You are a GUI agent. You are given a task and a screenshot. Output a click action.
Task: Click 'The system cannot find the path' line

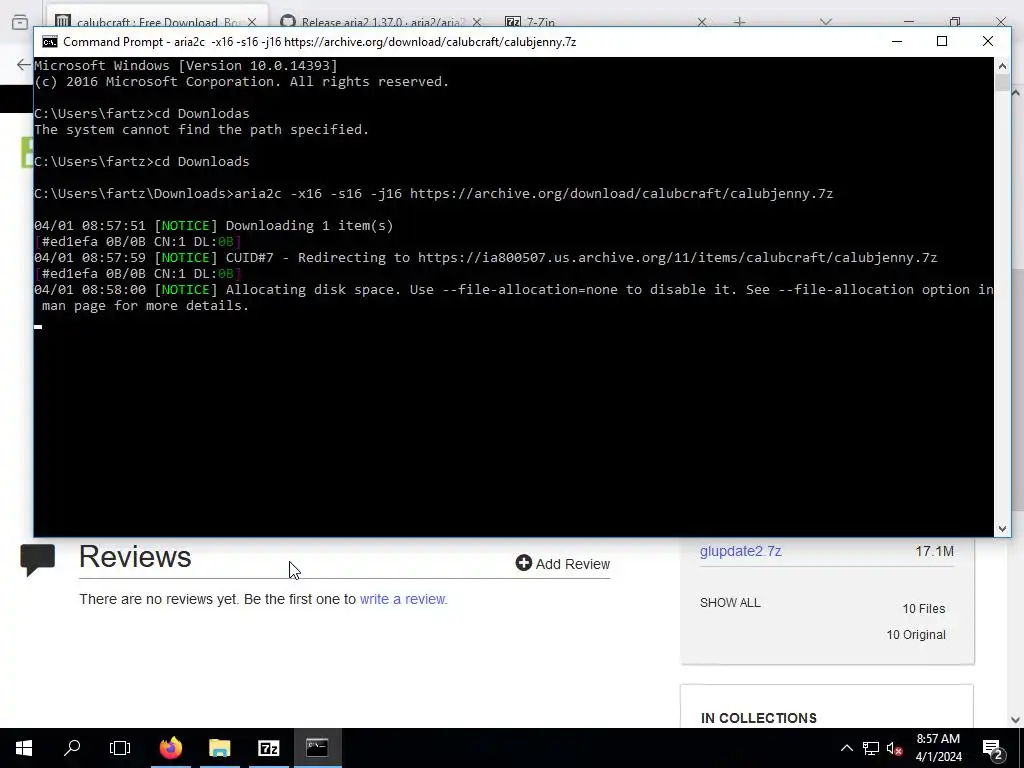(201, 129)
